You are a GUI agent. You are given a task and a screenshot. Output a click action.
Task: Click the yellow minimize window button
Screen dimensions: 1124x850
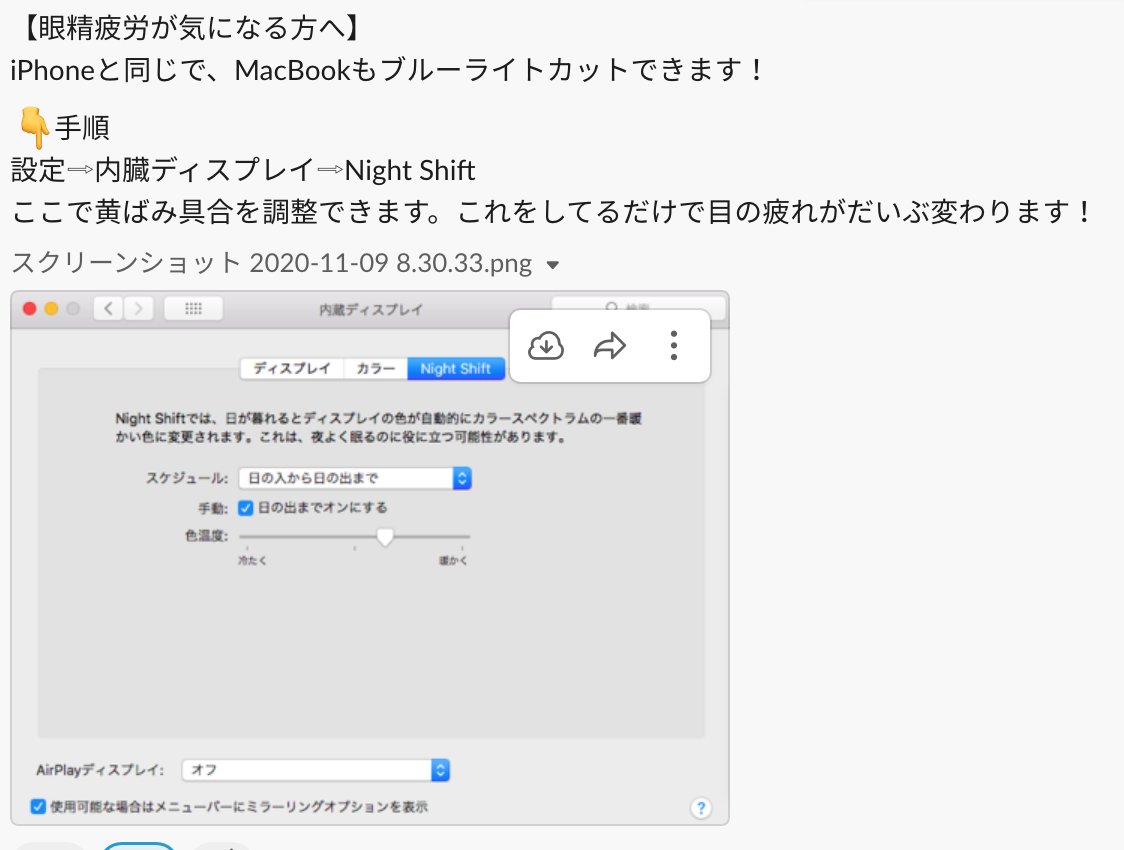(51, 309)
